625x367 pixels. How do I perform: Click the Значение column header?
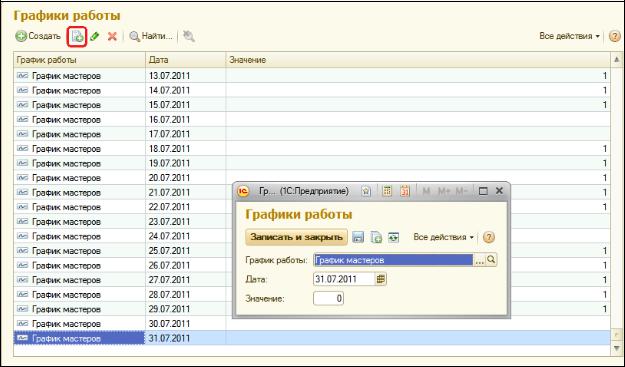click(x=418, y=60)
